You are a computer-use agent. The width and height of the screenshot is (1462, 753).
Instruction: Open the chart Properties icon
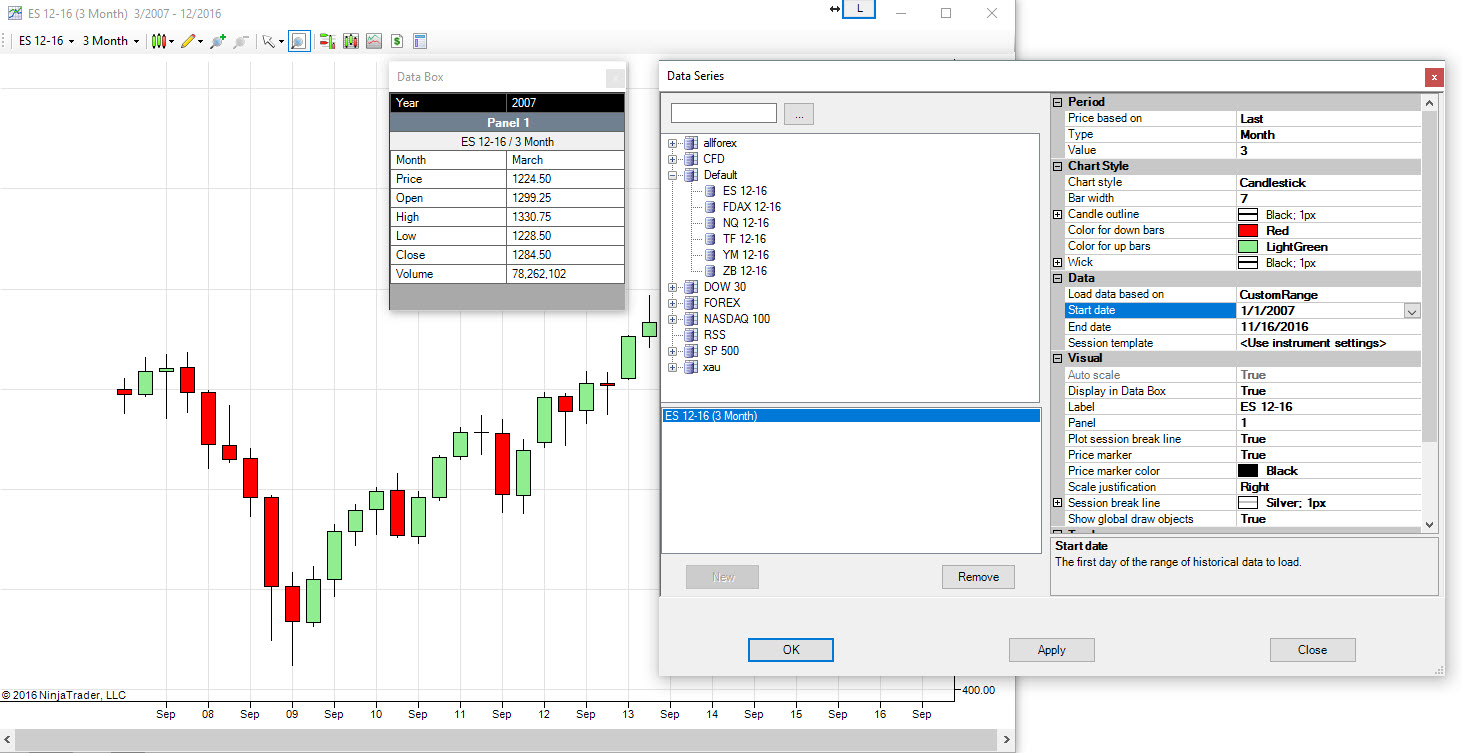click(420, 41)
